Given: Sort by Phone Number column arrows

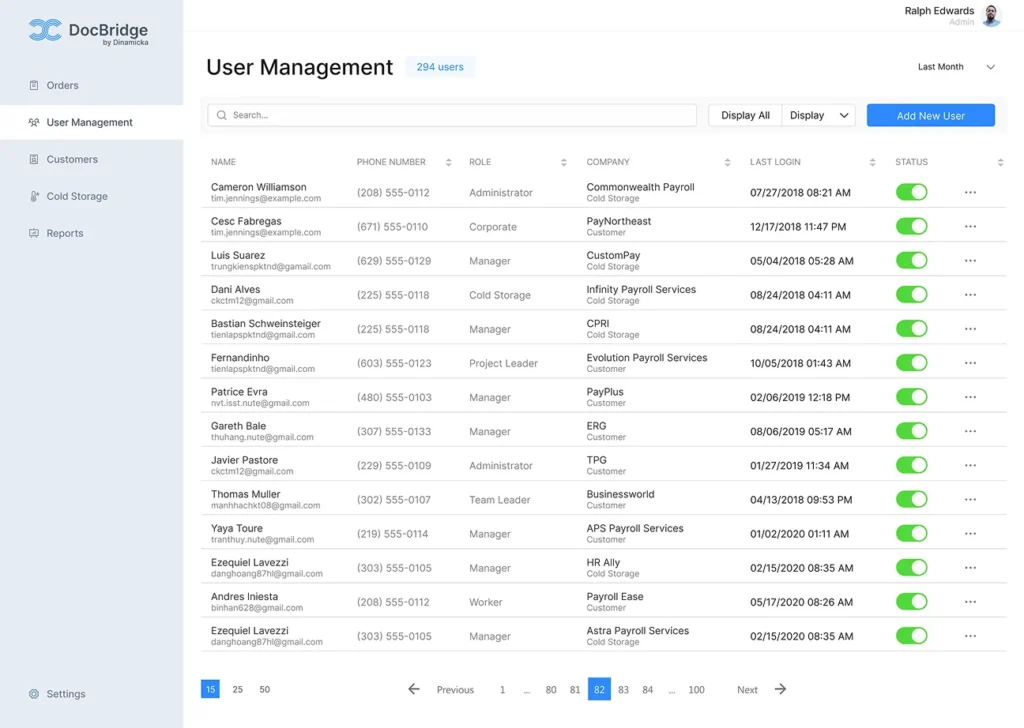Looking at the screenshot, I should [448, 163].
